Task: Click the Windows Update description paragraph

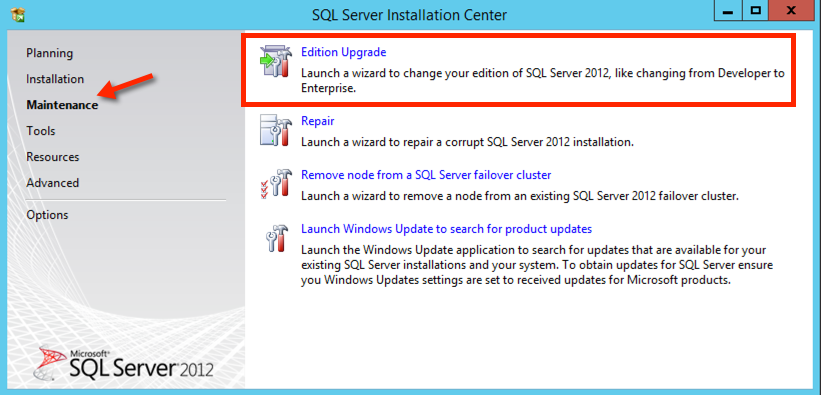Action: click(x=537, y=265)
